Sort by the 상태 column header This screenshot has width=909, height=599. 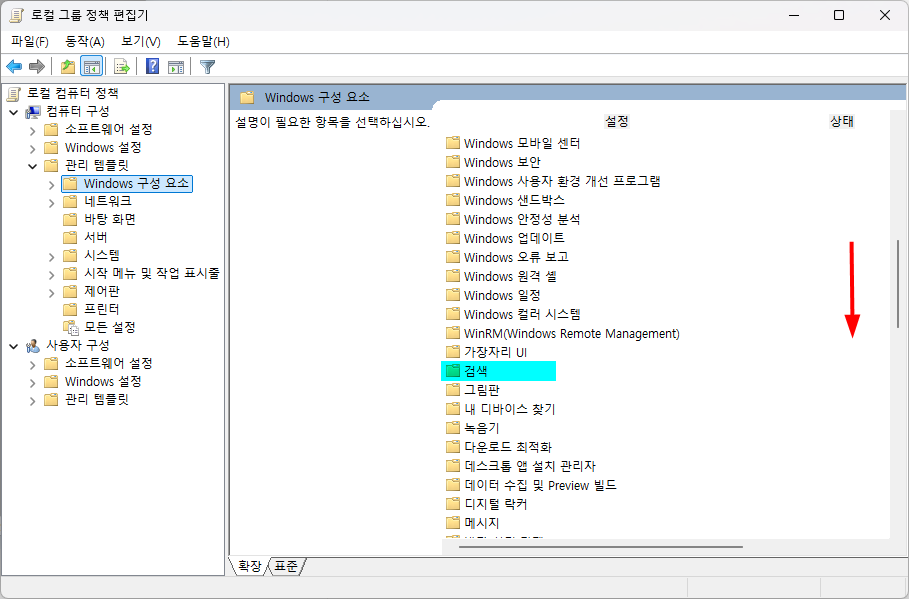click(842, 121)
